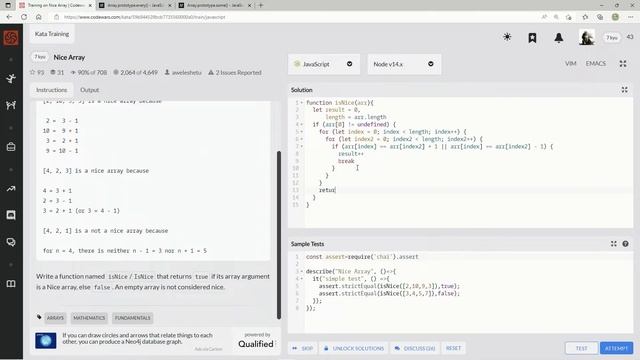640x360 pixels.
Task: Click the SKIP button
Action: pos(302,348)
